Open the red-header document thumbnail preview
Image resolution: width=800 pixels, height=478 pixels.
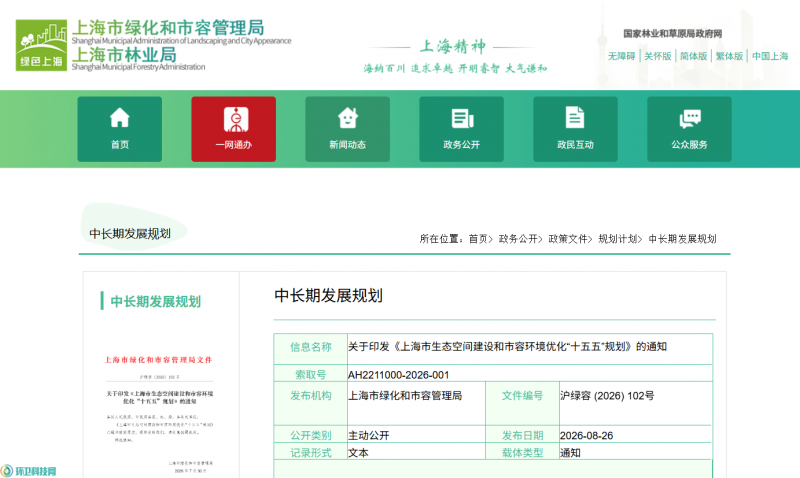159,414
